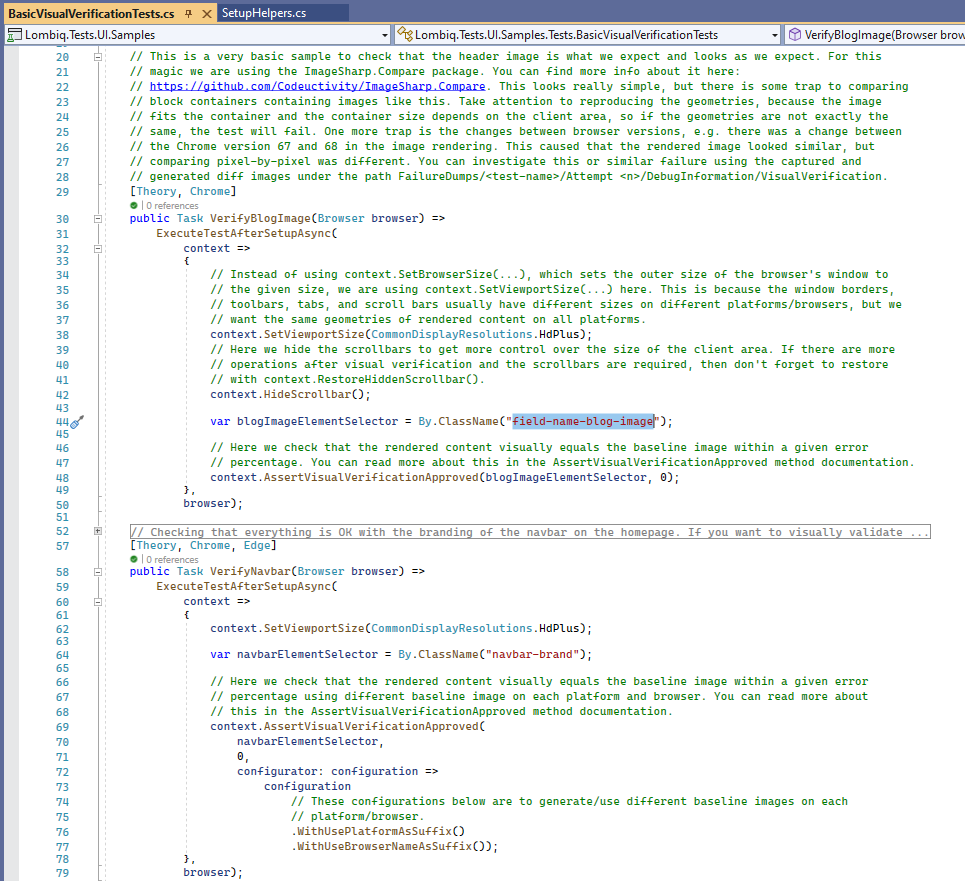Click 'configurator:' parameter name on line 72
This screenshot has height=881, width=965.
281,771
